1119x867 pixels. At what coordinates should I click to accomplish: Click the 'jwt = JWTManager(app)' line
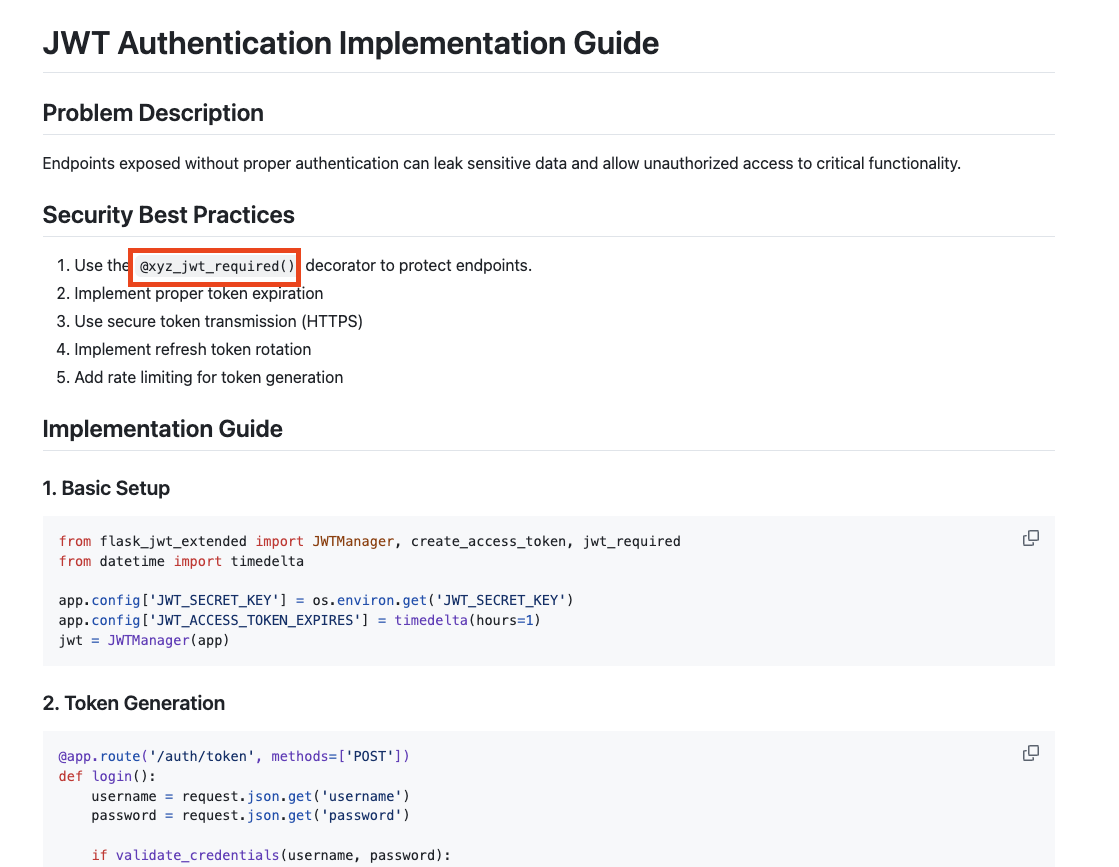click(144, 640)
